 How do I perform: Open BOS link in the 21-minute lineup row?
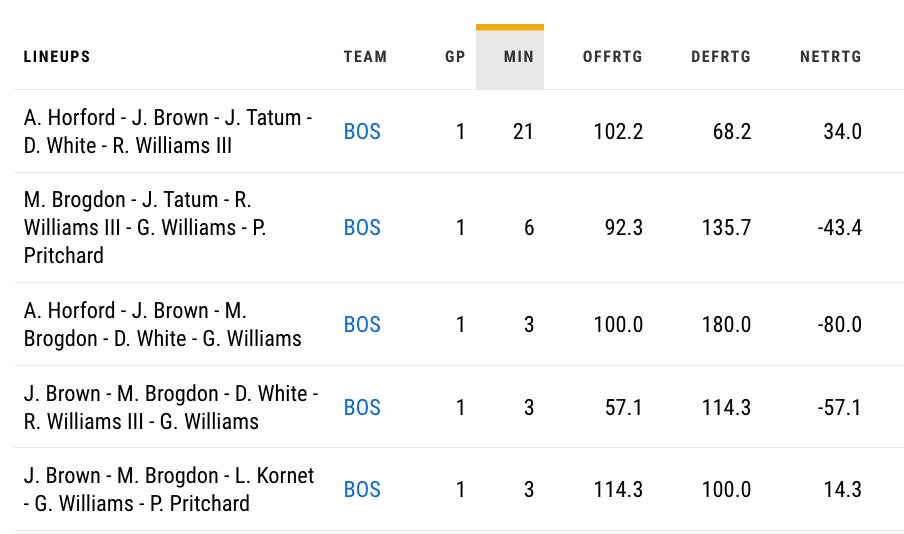click(362, 132)
